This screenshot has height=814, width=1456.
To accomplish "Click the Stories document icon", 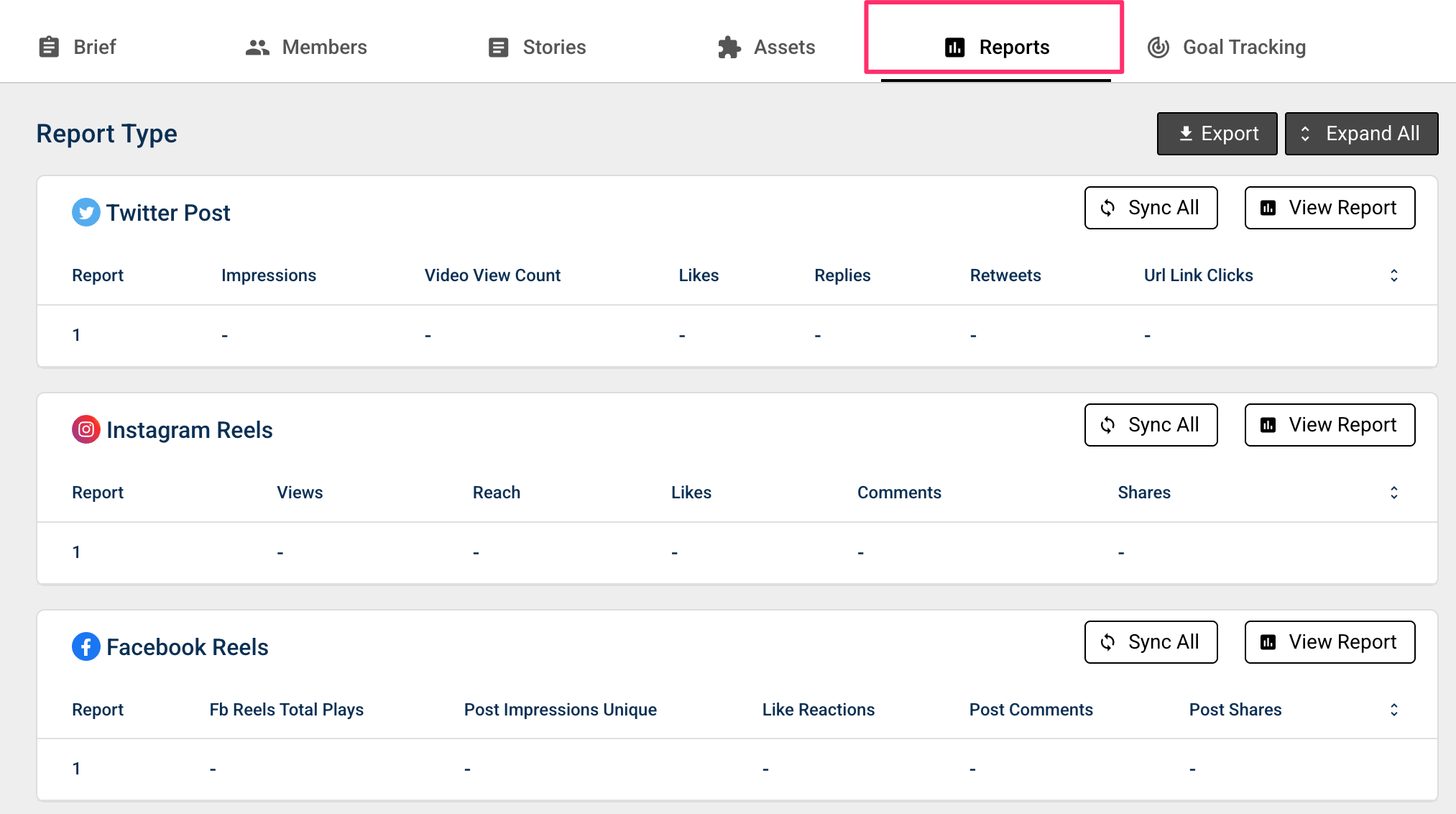I will pos(498,47).
